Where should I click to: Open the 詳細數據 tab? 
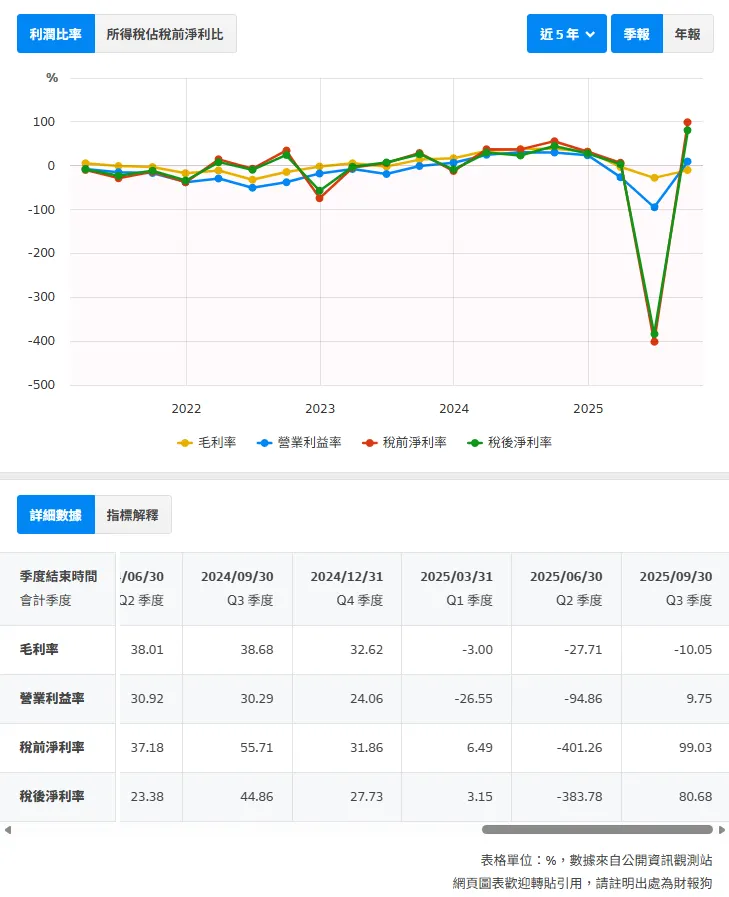click(x=56, y=514)
